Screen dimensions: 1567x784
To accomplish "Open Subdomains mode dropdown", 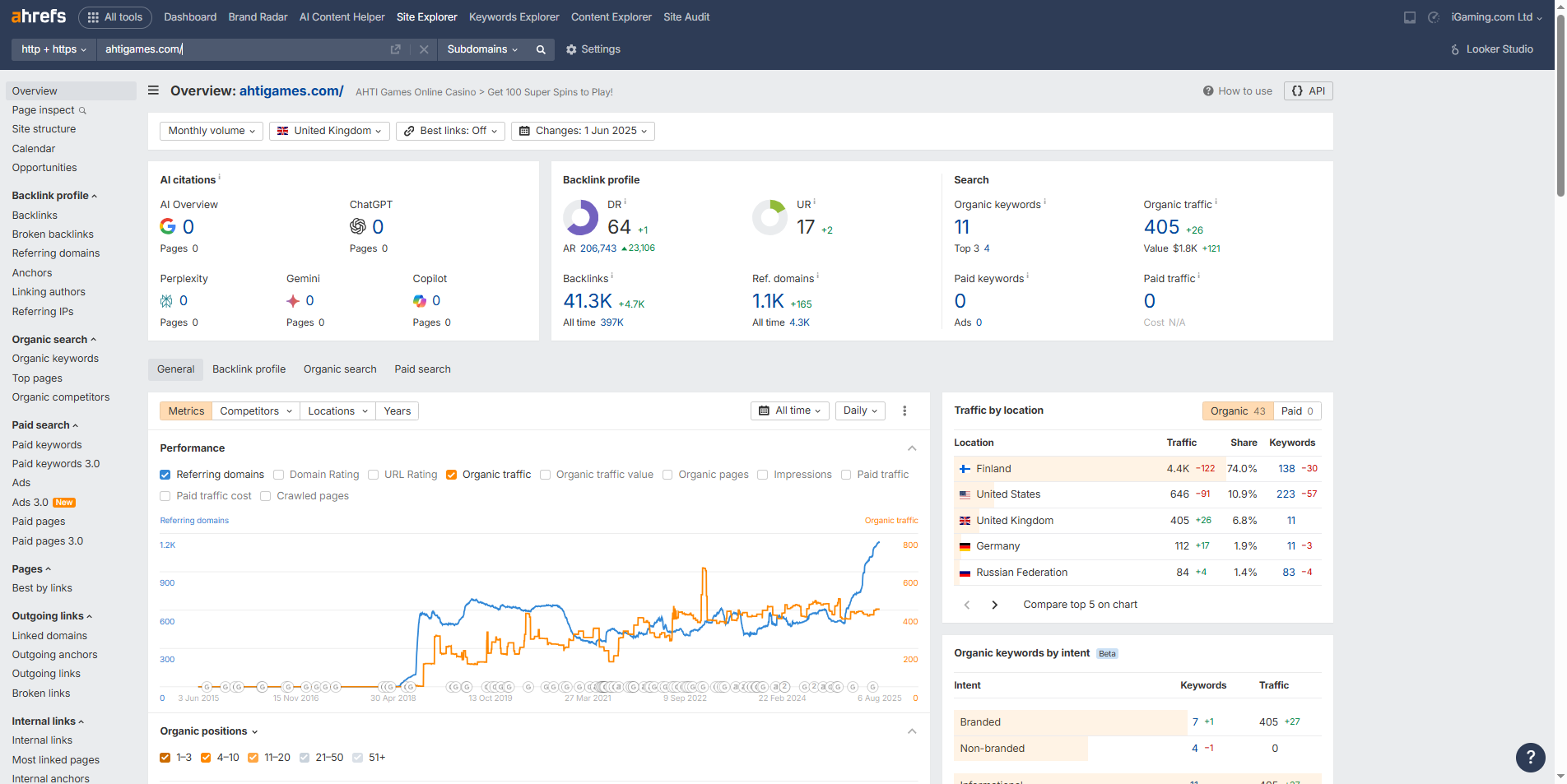I will (x=482, y=49).
